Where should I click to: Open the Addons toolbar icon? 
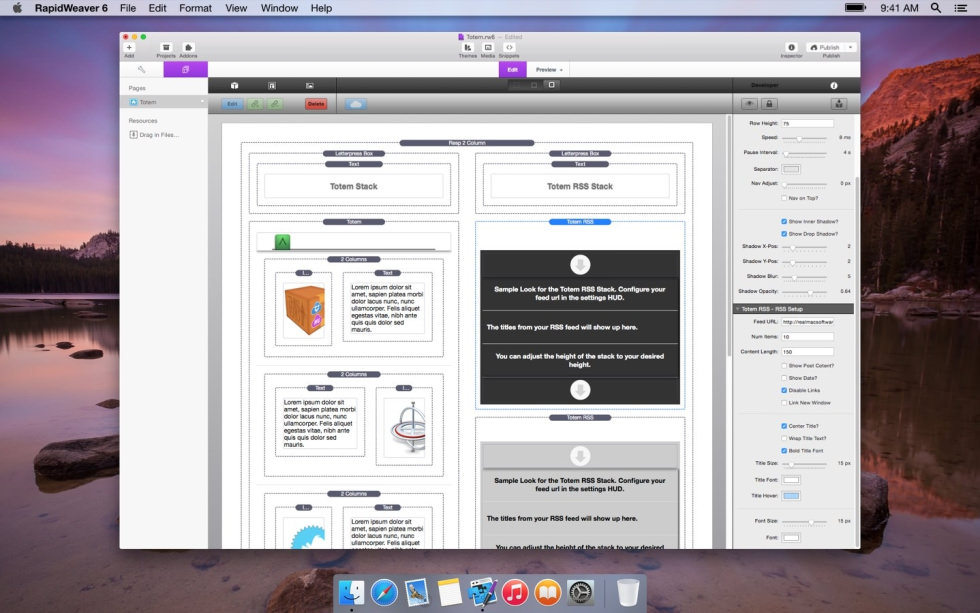pos(188,47)
